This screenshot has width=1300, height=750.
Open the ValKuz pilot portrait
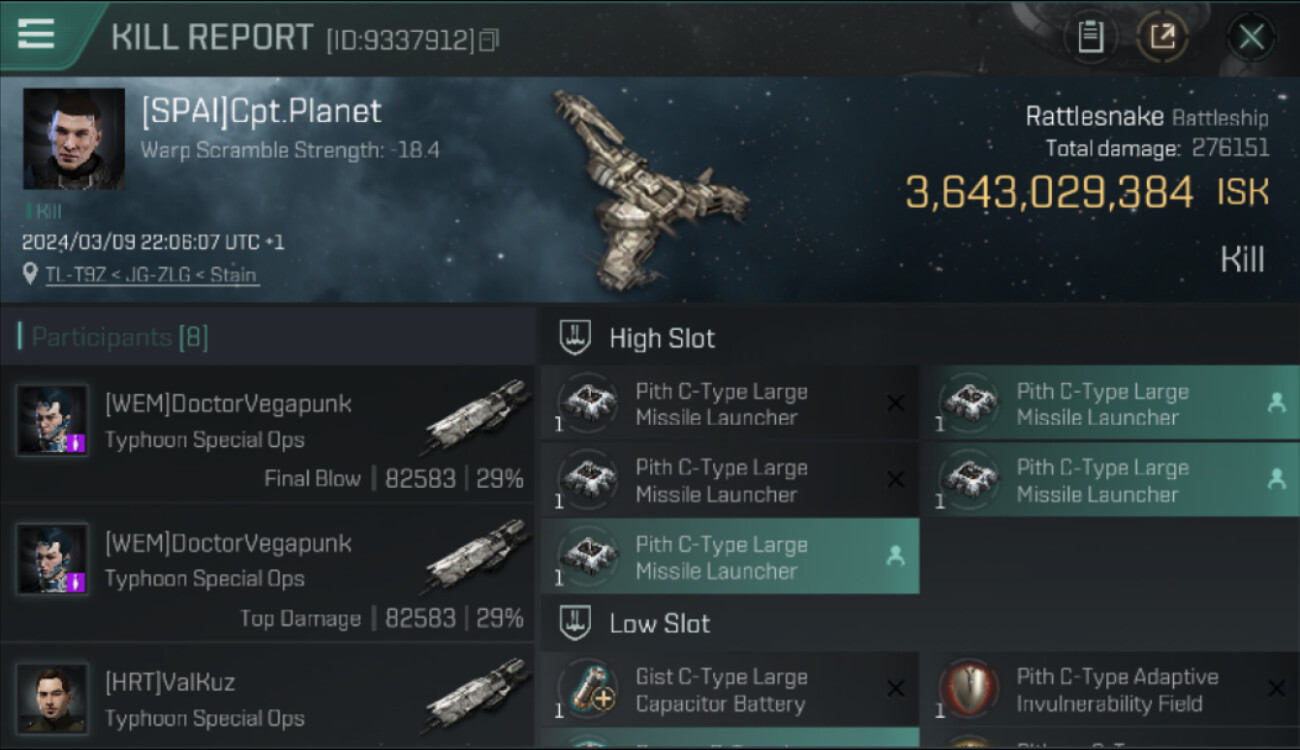[x=52, y=698]
